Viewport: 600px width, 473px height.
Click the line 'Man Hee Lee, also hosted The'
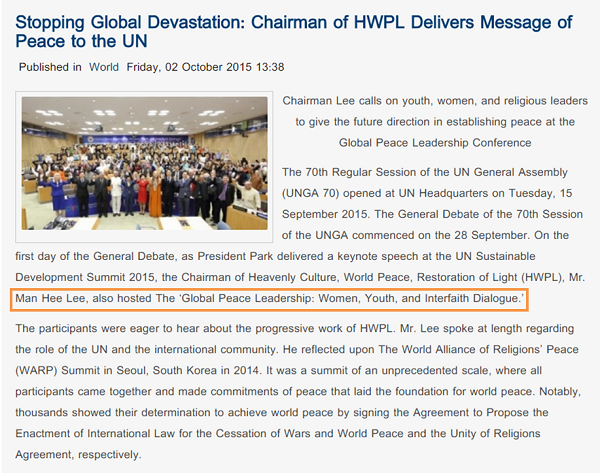coord(95,298)
